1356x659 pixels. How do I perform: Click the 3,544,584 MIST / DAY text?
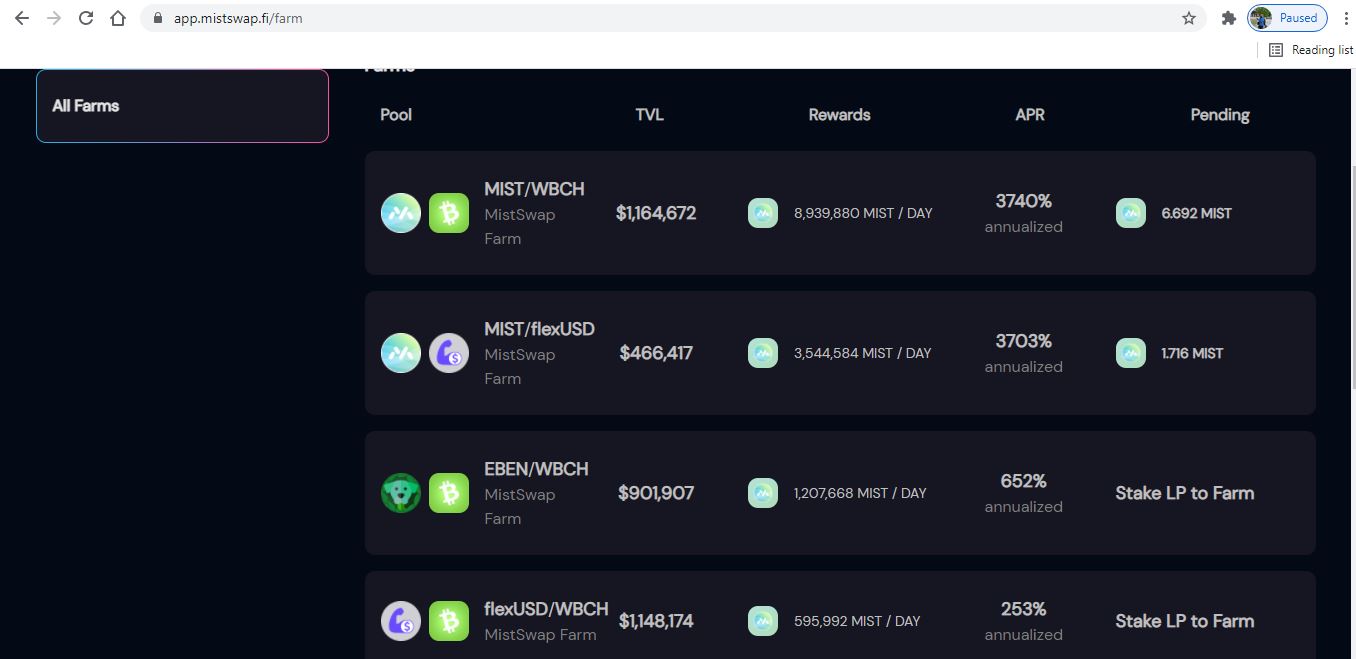point(862,353)
